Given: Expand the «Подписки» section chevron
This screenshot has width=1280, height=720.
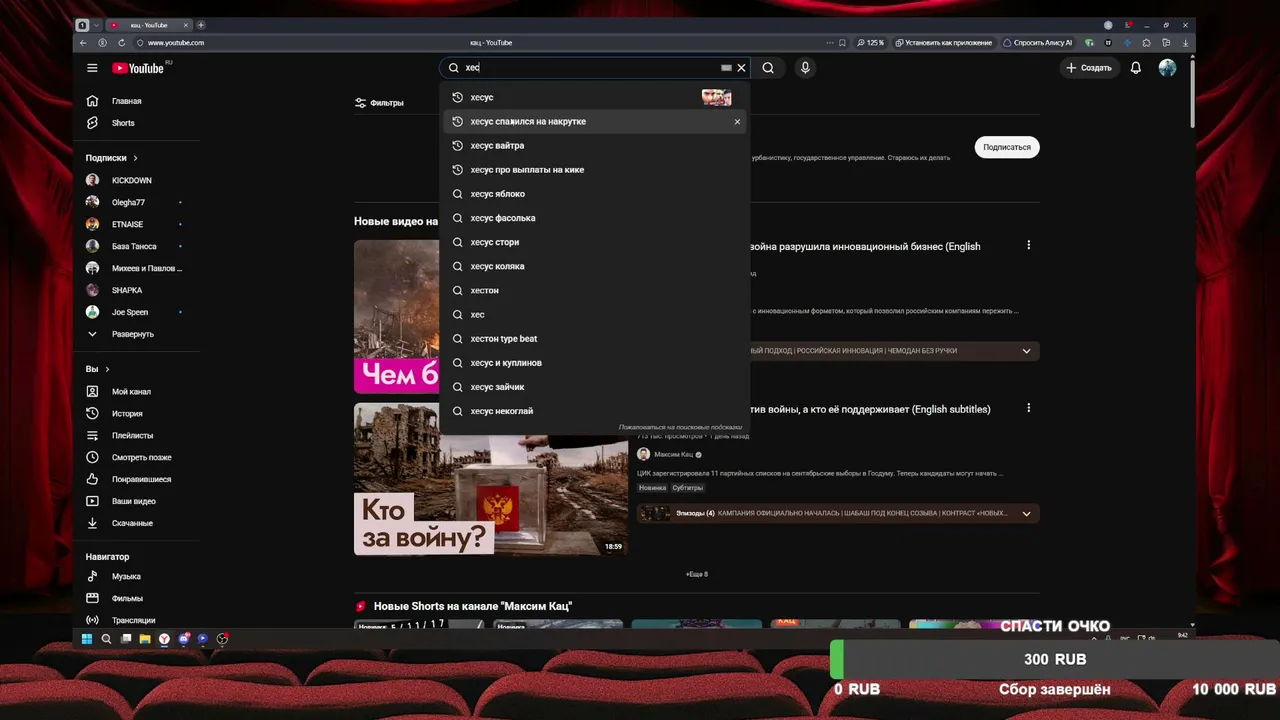Looking at the screenshot, I should tap(135, 158).
